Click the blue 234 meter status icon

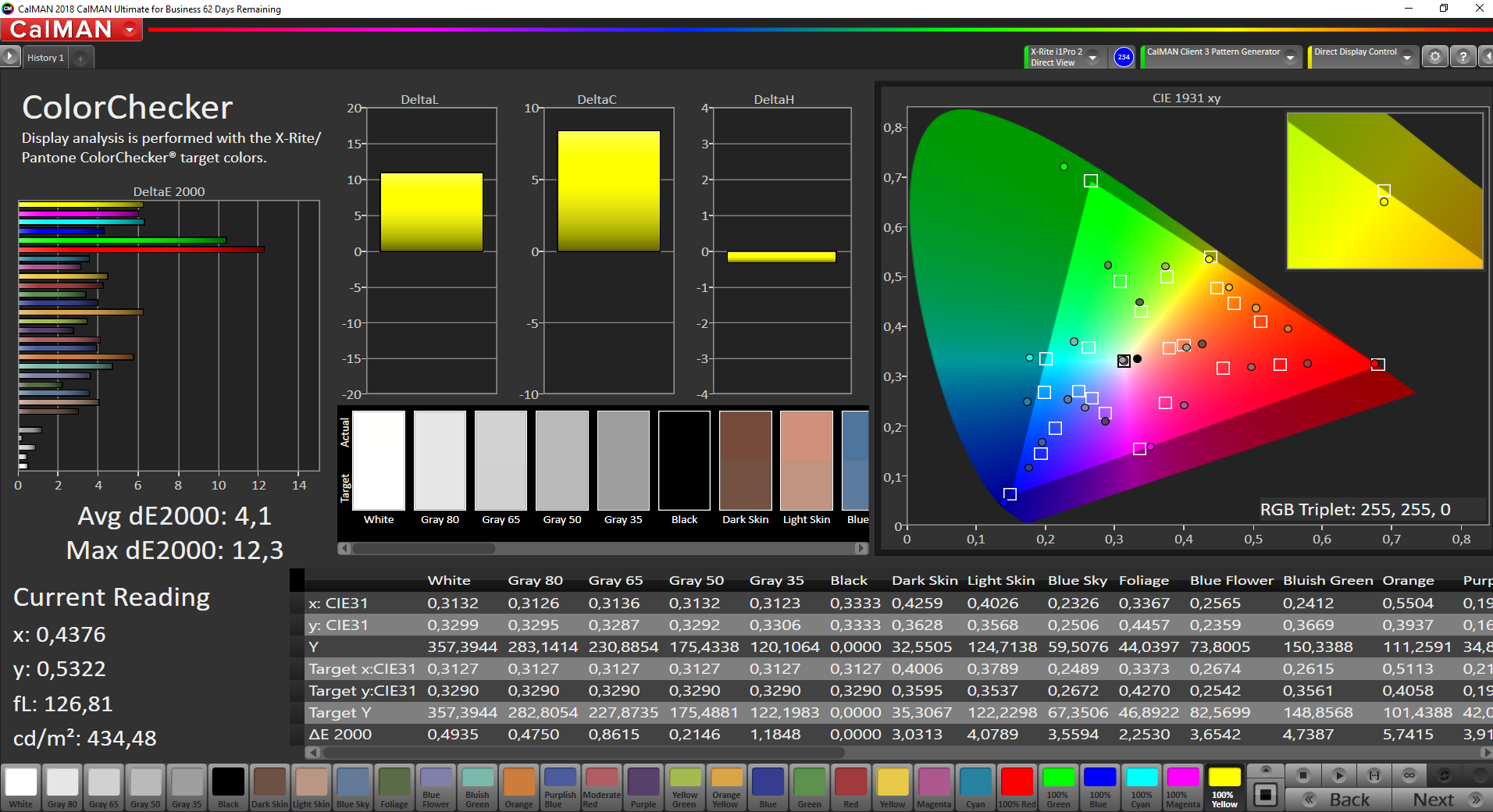click(1123, 57)
